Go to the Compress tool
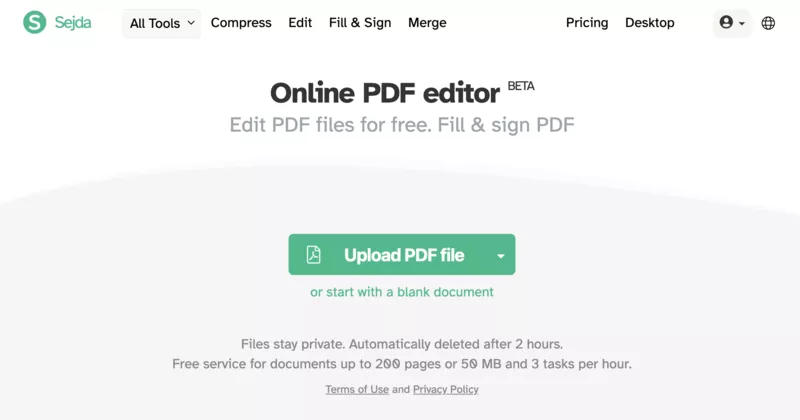 tap(241, 23)
